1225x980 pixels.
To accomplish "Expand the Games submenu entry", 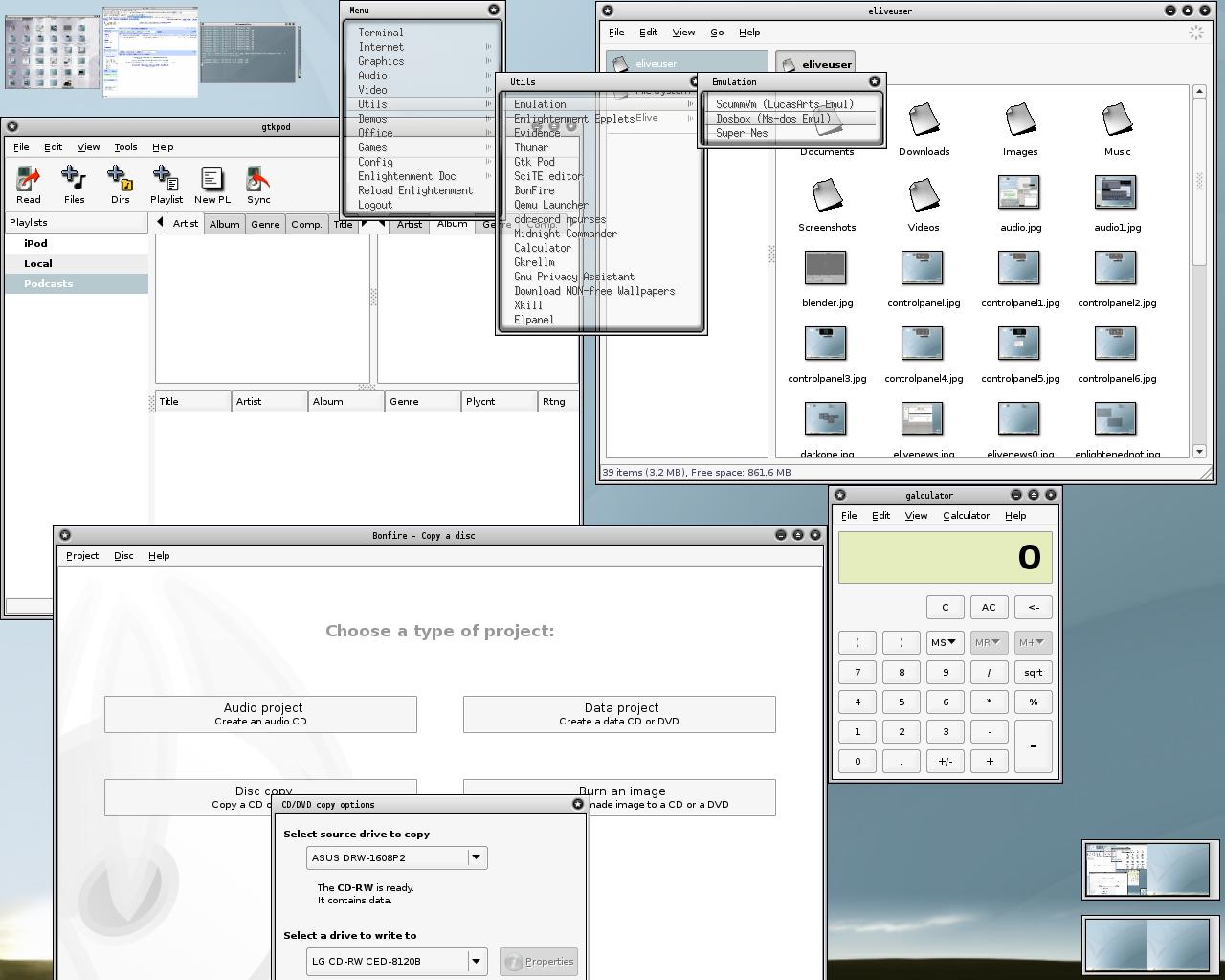I will [x=422, y=147].
